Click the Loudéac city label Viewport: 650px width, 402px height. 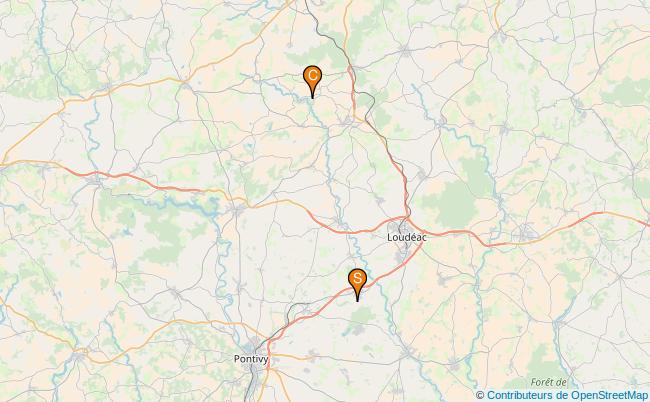point(406,237)
